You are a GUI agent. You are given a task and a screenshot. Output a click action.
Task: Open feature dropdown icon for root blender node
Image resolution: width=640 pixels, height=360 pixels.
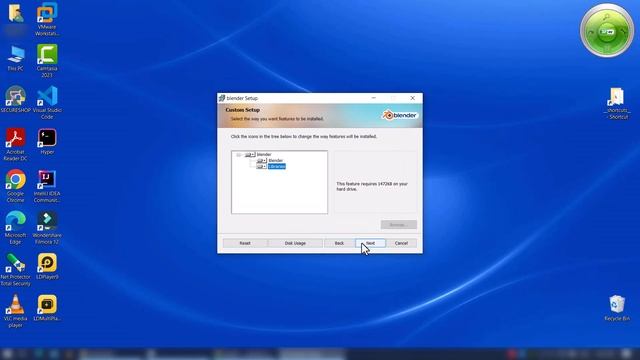point(249,155)
